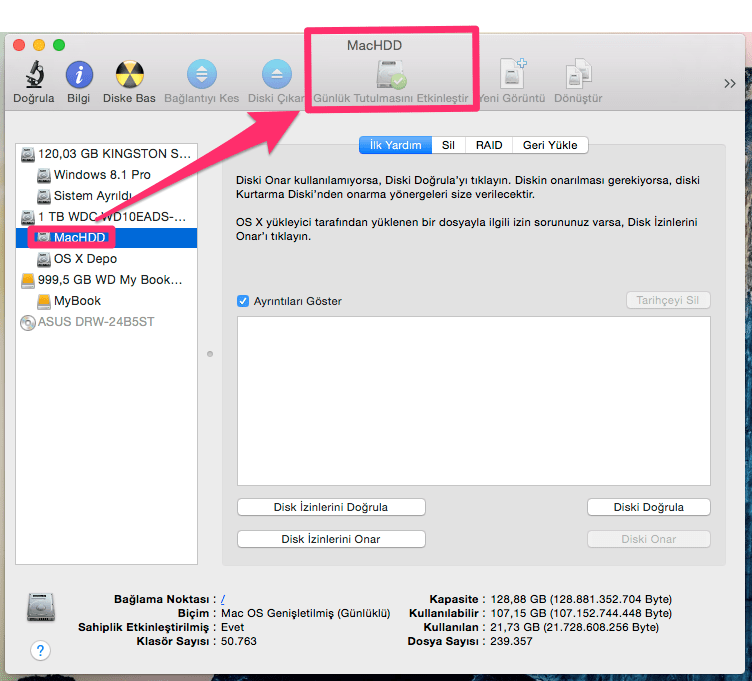This screenshot has width=752, height=681.
Task: Click the Tarihçeyi Sil button
Action: click(x=668, y=300)
